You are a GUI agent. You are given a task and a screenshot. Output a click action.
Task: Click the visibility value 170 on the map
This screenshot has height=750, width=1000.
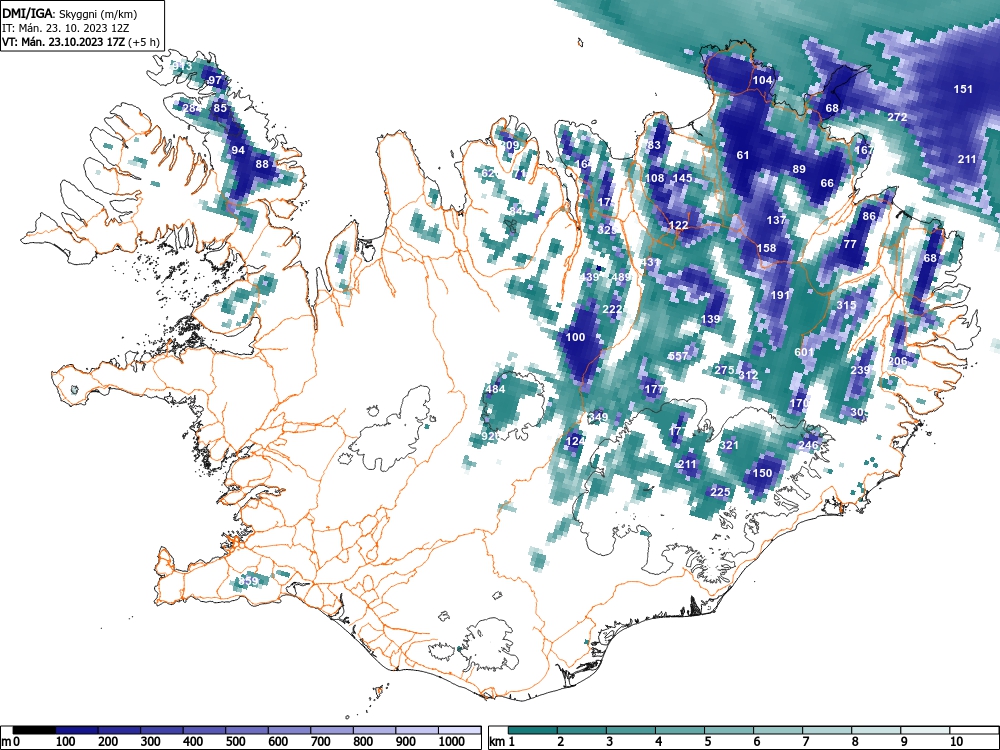799,403
